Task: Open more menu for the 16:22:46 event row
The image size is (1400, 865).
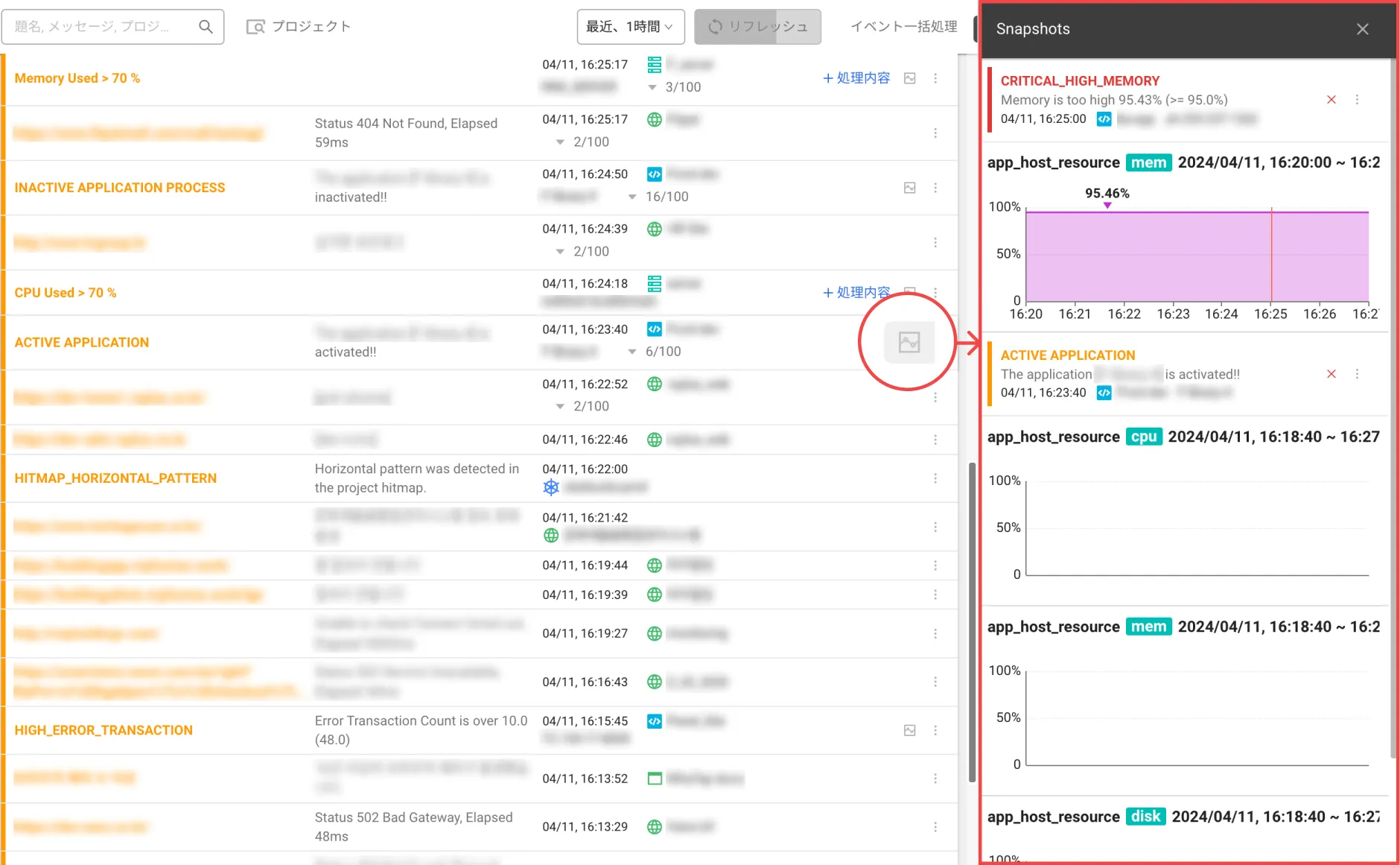Action: [x=935, y=440]
